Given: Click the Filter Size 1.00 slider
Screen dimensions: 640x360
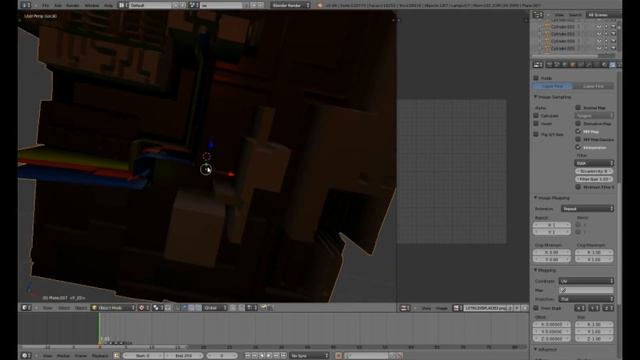Looking at the screenshot, I should pyautogui.click(x=594, y=179).
